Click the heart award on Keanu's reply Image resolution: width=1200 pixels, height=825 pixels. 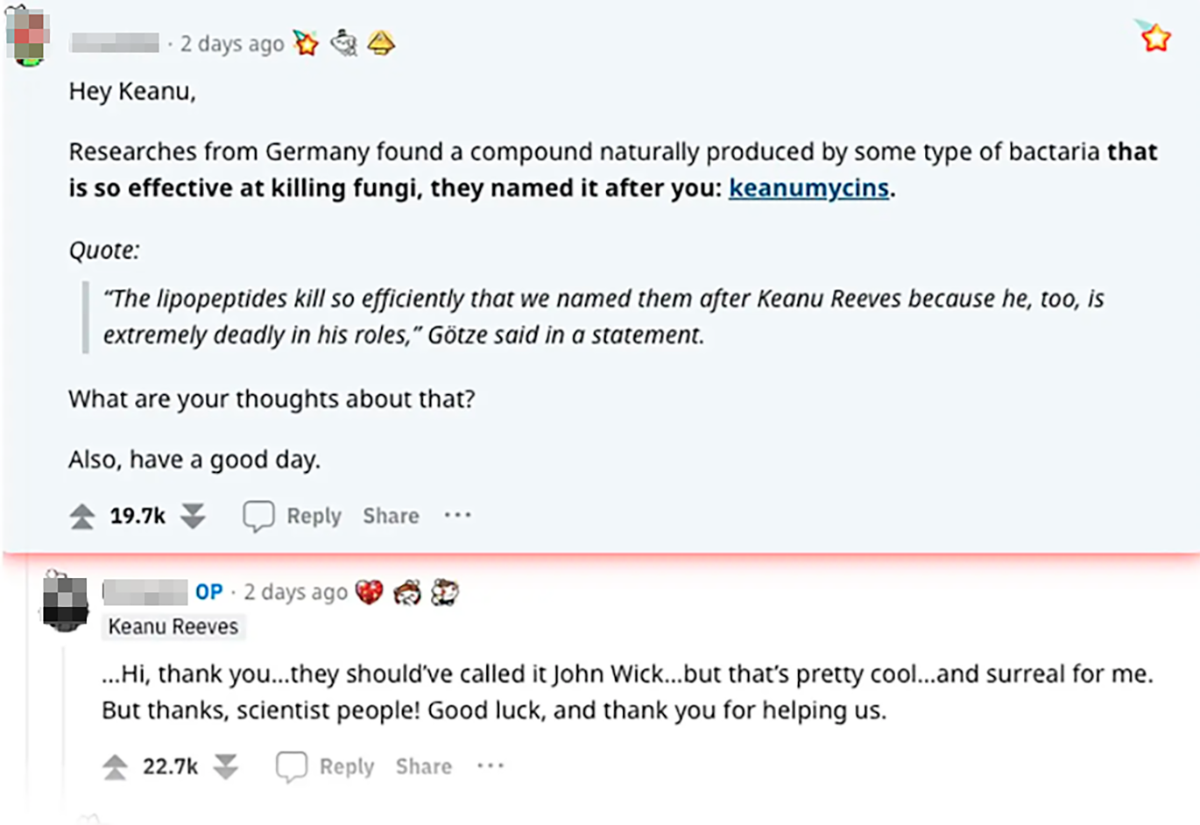[369, 593]
